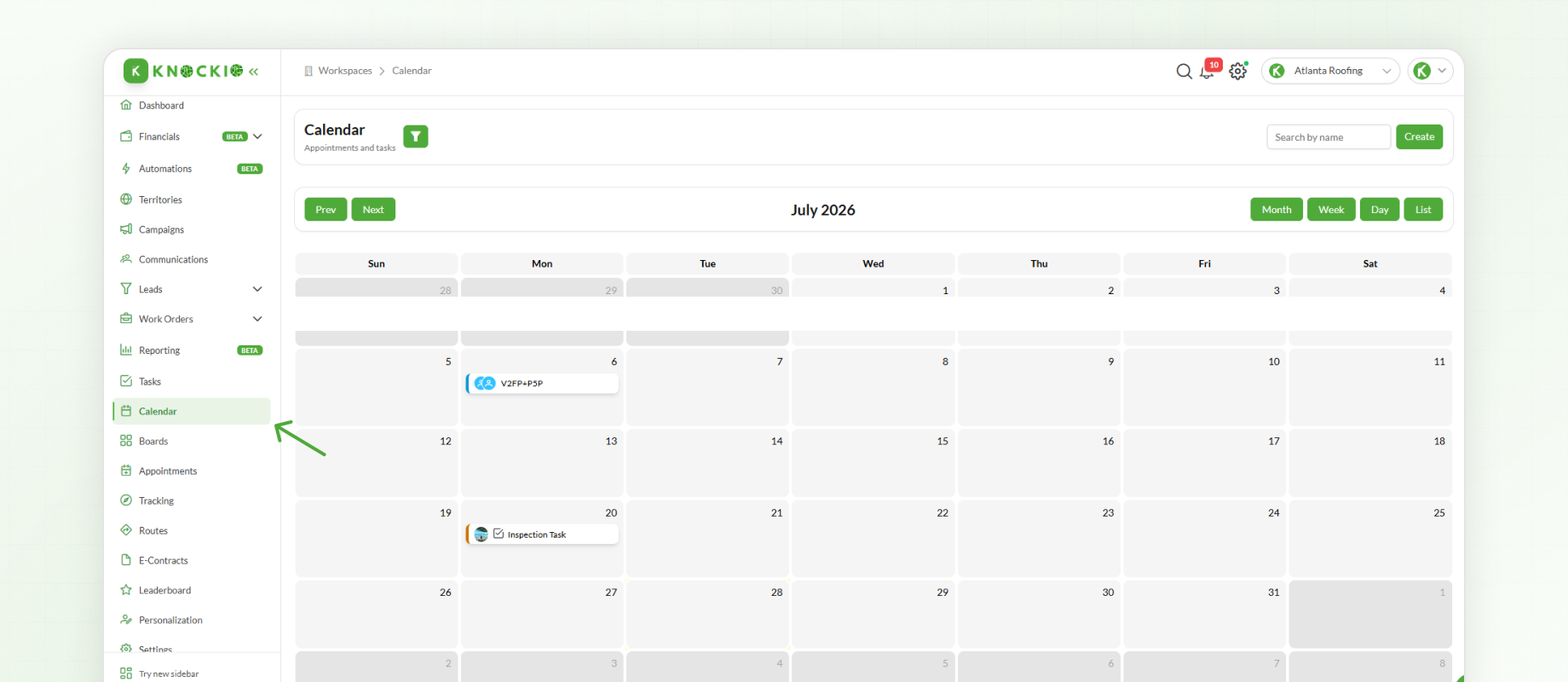Click the Dashboard house icon

tap(126, 105)
